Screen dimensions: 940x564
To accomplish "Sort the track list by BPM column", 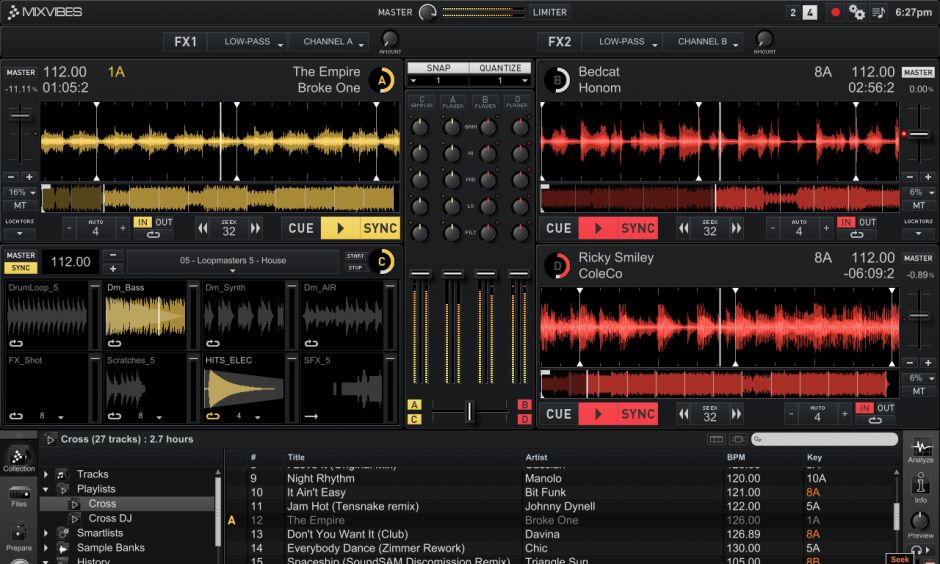I will click(736, 457).
